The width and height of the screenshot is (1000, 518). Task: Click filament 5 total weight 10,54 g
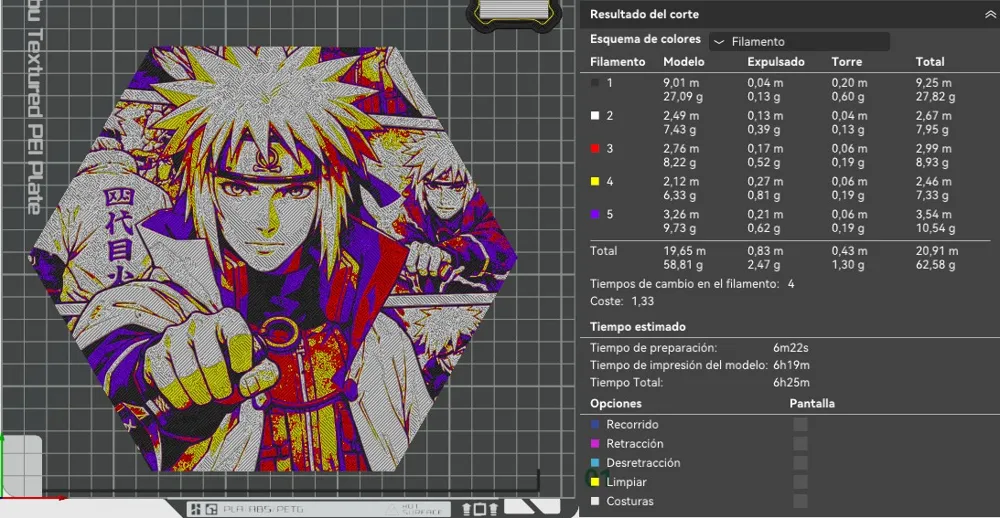pyautogui.click(x=936, y=230)
